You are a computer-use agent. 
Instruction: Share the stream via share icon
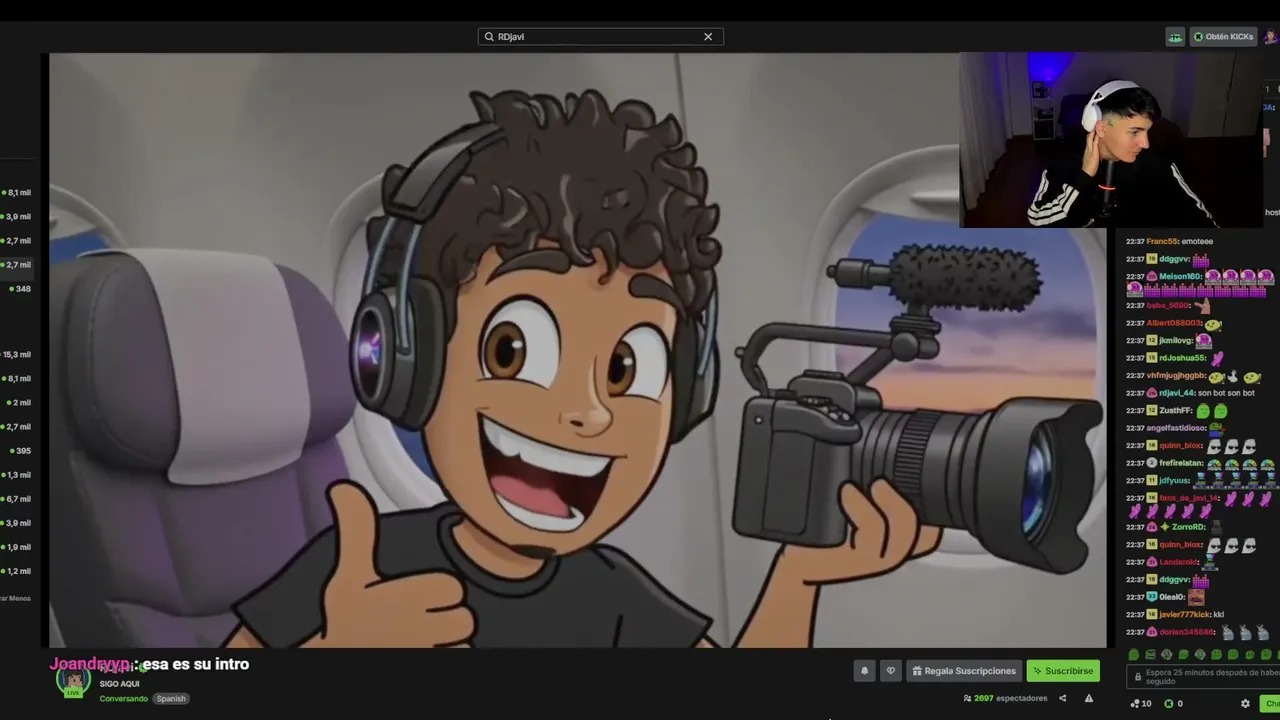(x=1063, y=698)
